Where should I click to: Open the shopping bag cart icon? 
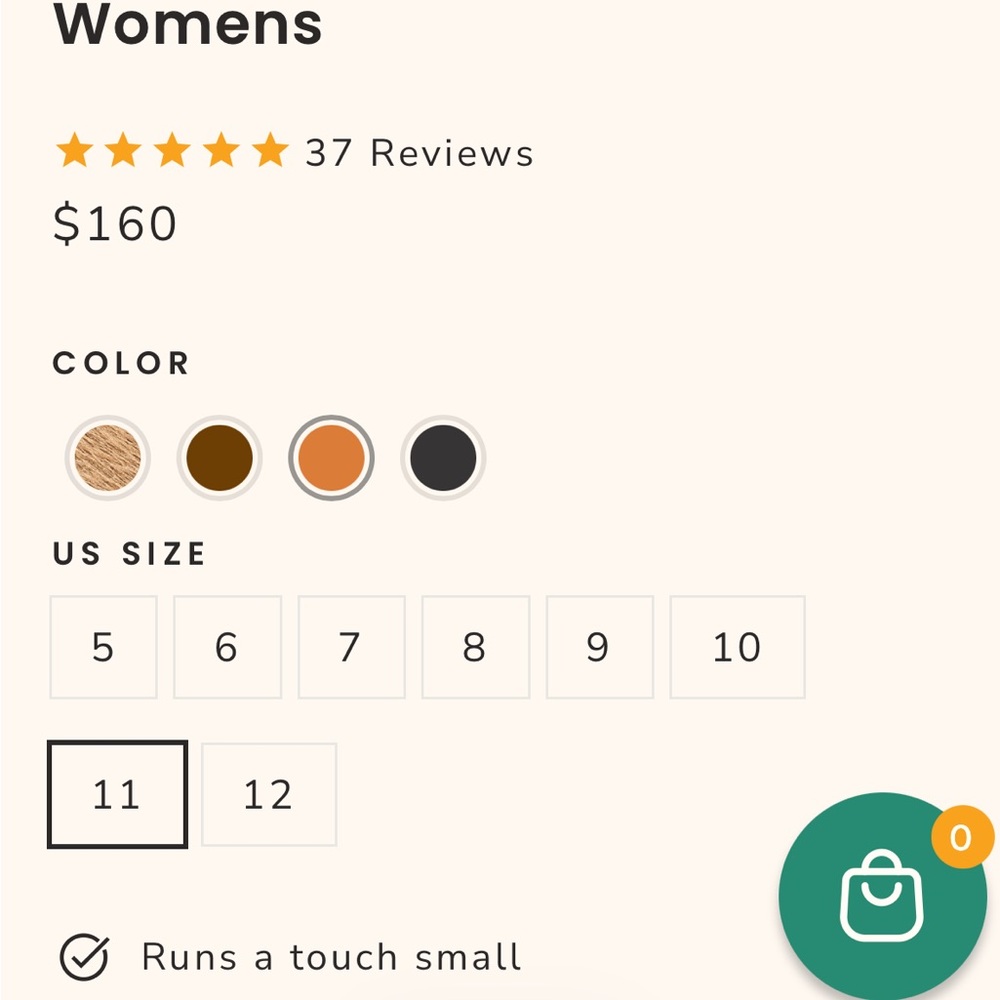883,895
